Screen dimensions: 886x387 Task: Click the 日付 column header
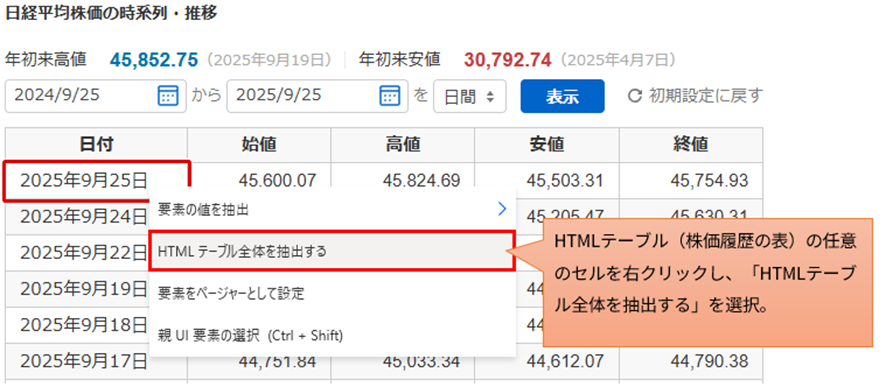click(97, 145)
